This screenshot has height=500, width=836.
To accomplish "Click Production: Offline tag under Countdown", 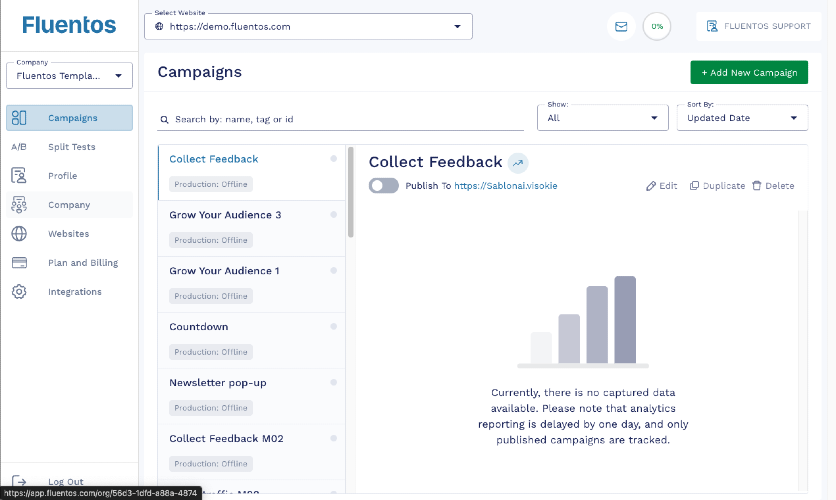I will pyautogui.click(x=211, y=352).
